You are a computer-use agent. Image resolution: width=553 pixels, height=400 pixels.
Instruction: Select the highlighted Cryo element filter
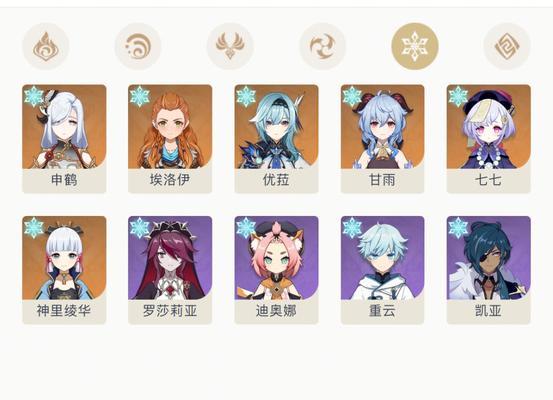point(415,46)
